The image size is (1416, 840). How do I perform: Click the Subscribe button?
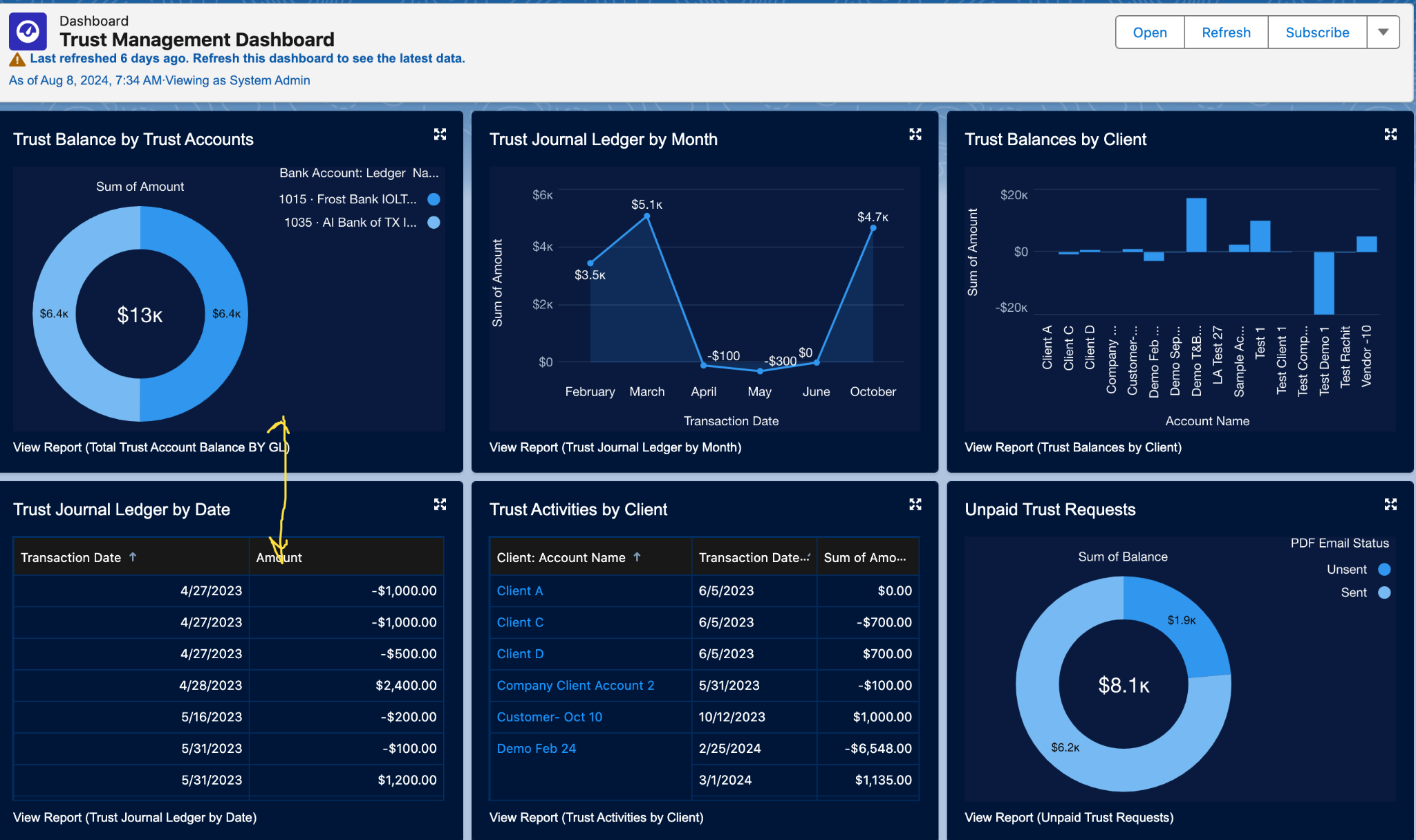click(1316, 32)
